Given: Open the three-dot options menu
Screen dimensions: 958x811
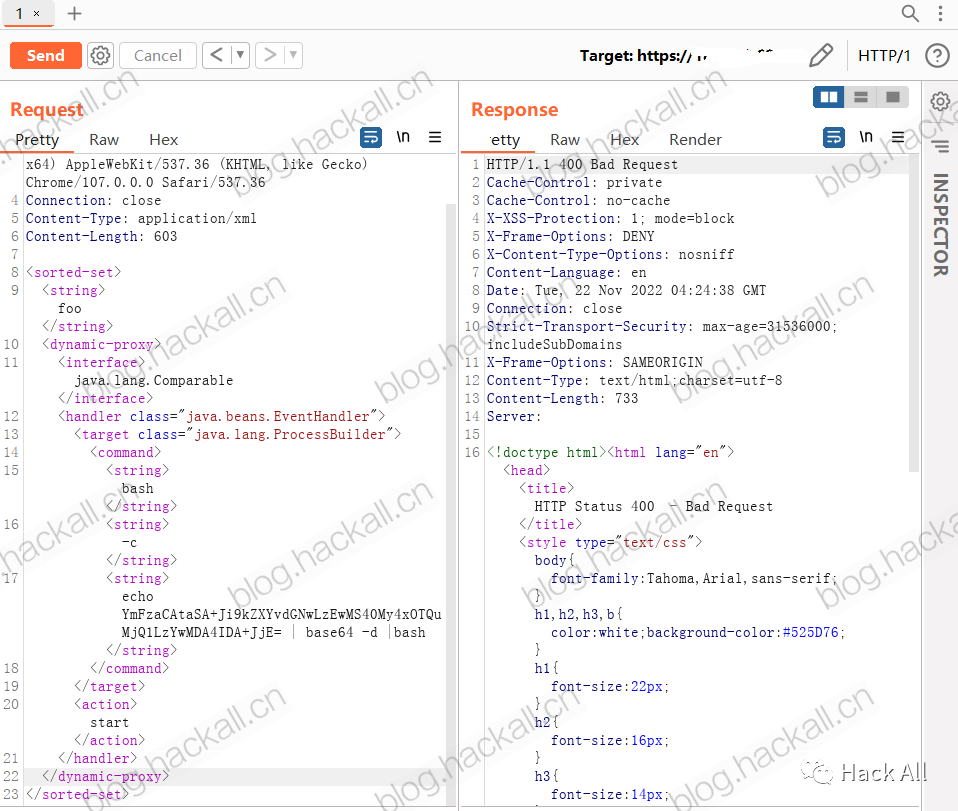Looking at the screenshot, I should 940,13.
